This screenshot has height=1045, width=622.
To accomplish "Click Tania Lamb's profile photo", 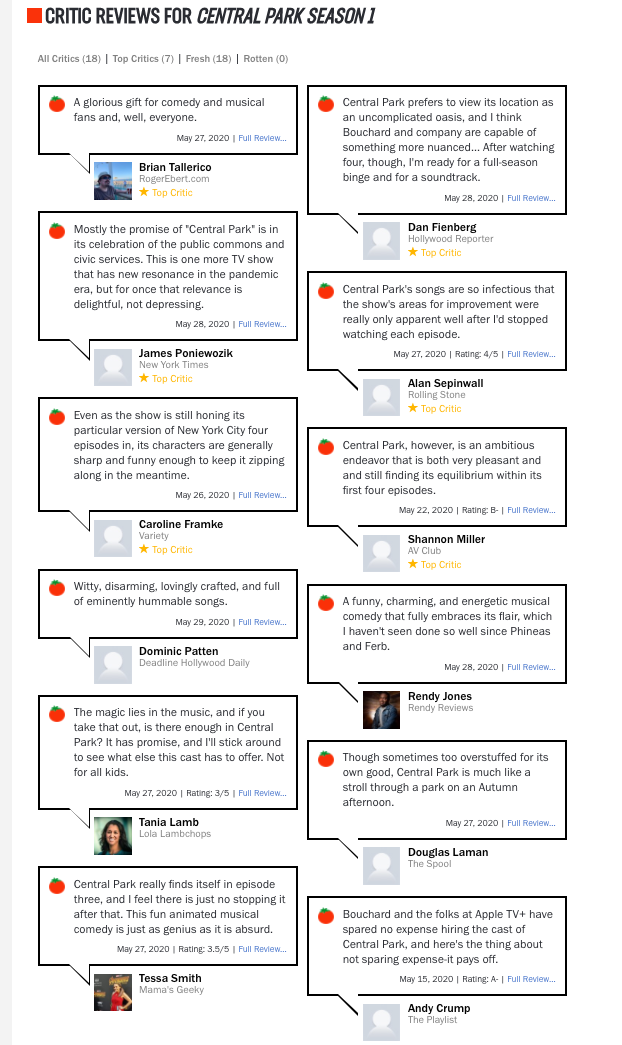I will (113, 836).
